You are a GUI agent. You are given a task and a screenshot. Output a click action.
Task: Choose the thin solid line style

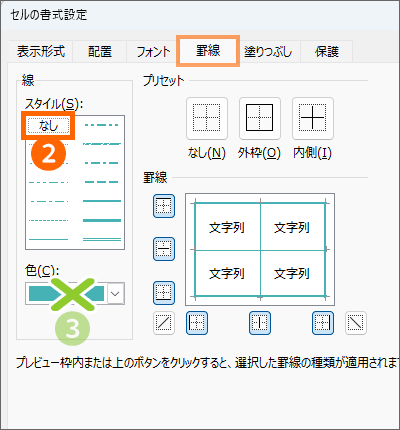(49, 239)
